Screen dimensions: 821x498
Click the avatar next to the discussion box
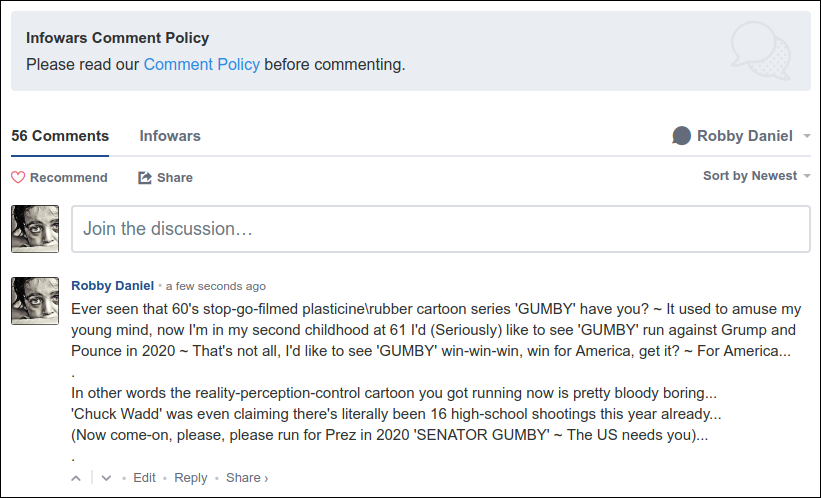click(x=35, y=229)
